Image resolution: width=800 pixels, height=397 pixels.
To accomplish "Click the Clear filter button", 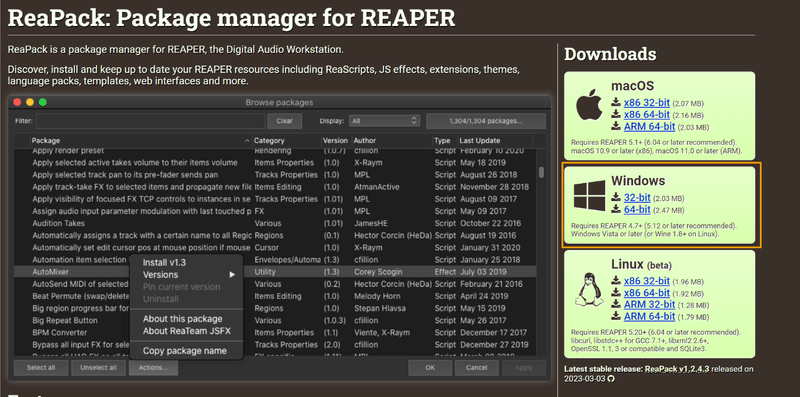I will pyautogui.click(x=284, y=121).
